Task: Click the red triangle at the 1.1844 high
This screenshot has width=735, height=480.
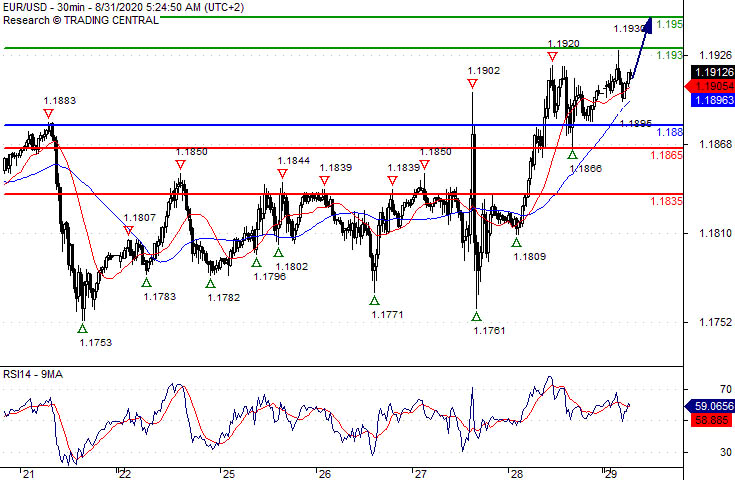Action: [x=282, y=174]
